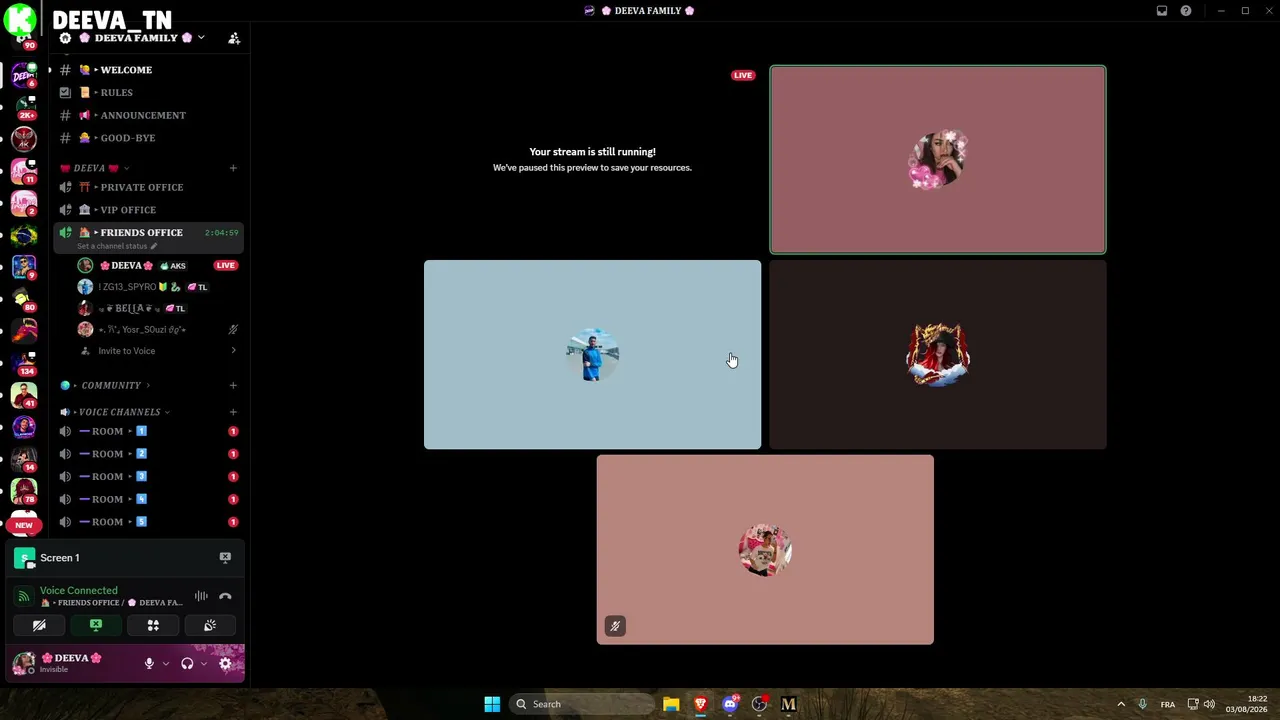Stop streaming with the Screen 1 stop icon

click(x=225, y=558)
